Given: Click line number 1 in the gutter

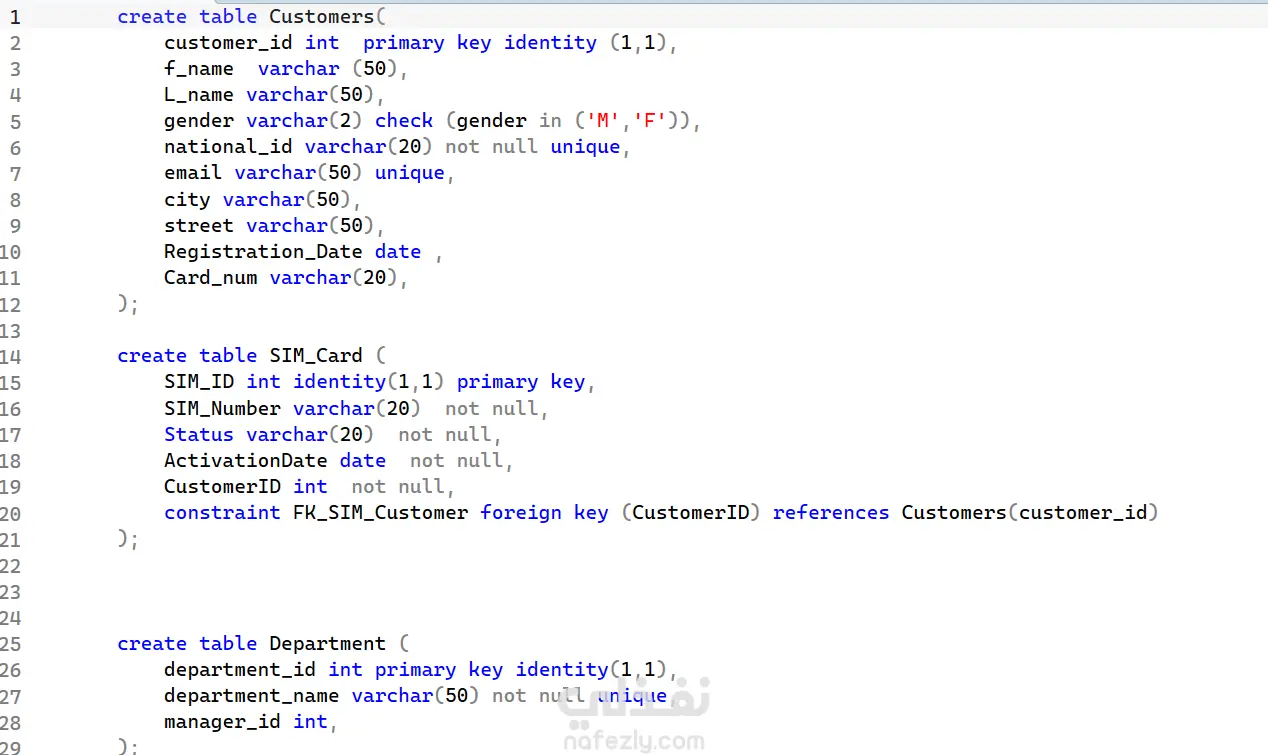Looking at the screenshot, I should click(x=15, y=17).
